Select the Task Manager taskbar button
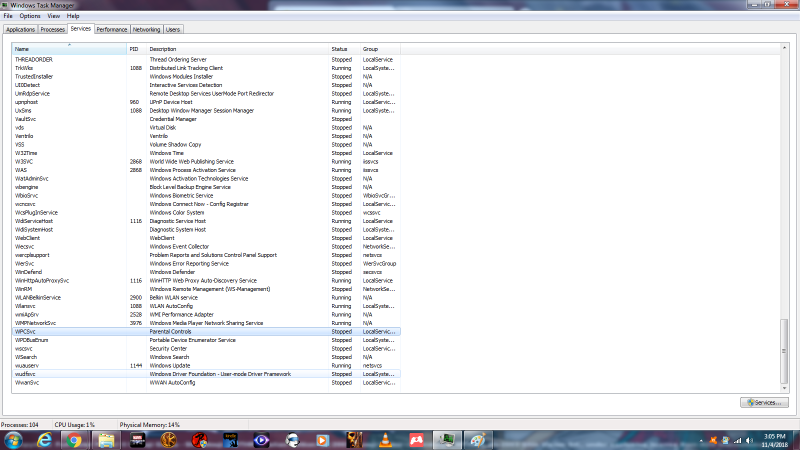Image resolution: width=800 pixels, height=450 pixels. pyautogui.click(x=447, y=440)
